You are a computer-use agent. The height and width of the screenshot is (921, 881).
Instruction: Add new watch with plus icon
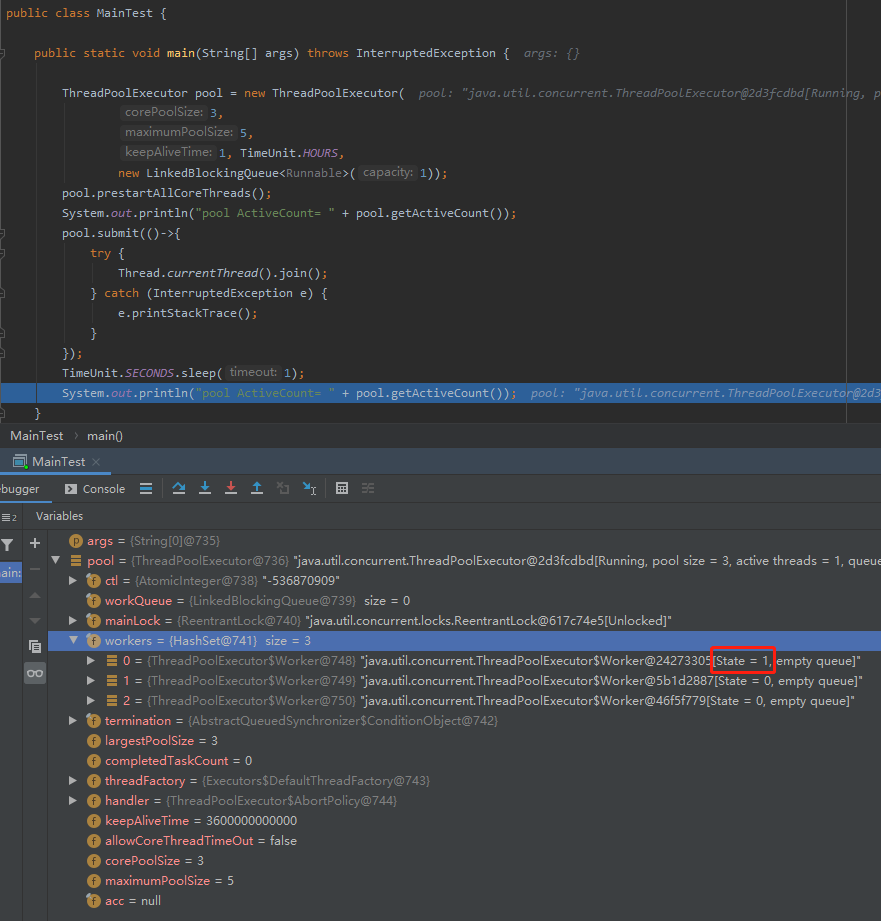35,543
